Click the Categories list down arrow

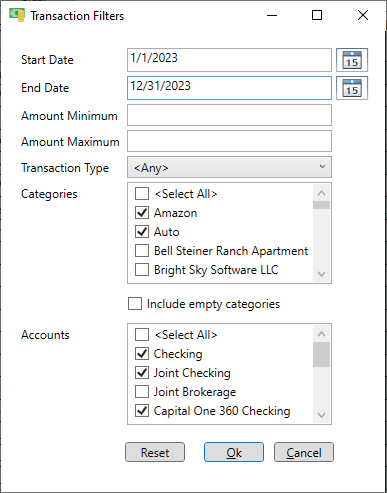click(x=321, y=274)
